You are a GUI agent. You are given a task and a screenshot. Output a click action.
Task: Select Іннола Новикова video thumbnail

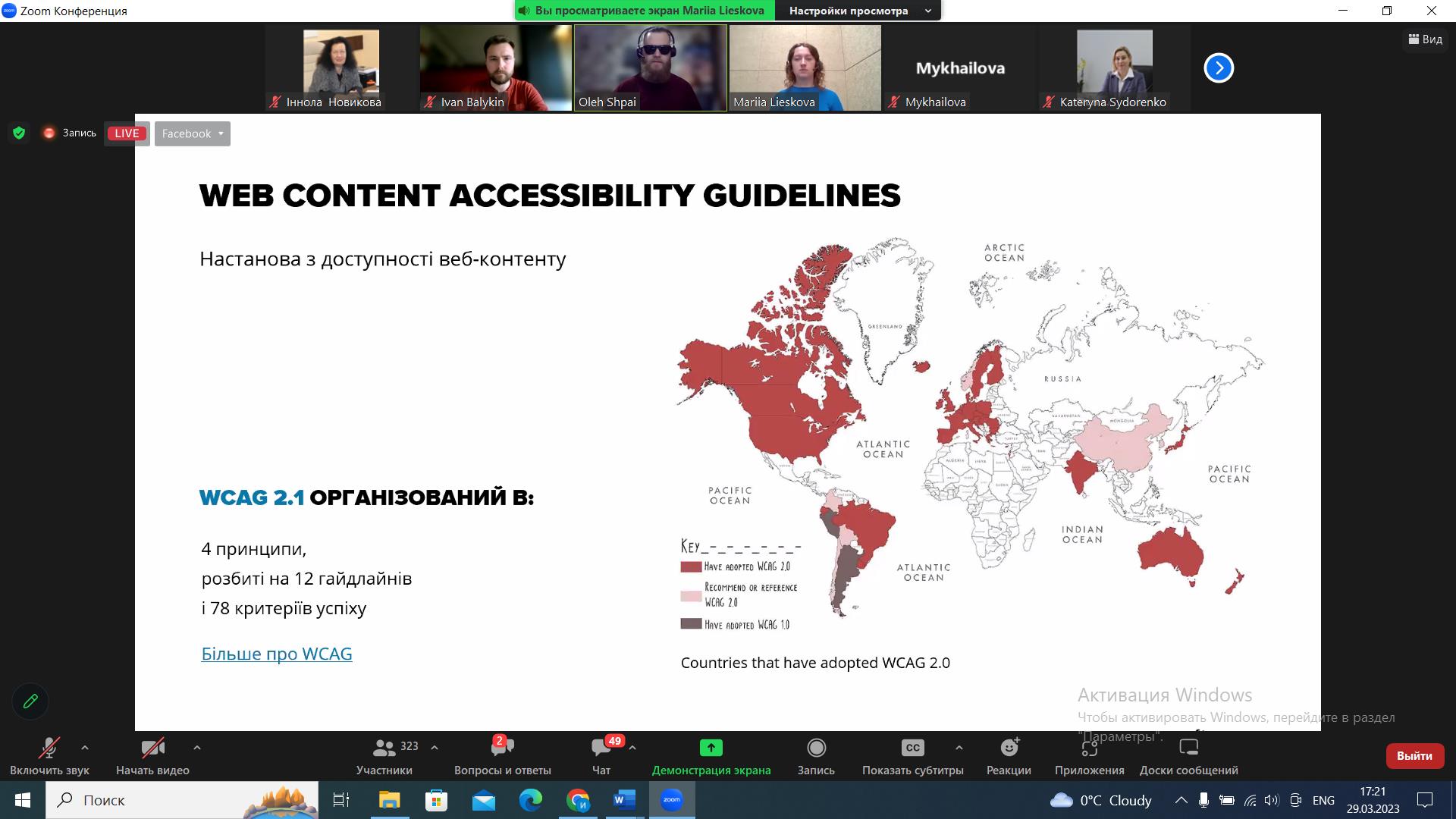tap(341, 68)
